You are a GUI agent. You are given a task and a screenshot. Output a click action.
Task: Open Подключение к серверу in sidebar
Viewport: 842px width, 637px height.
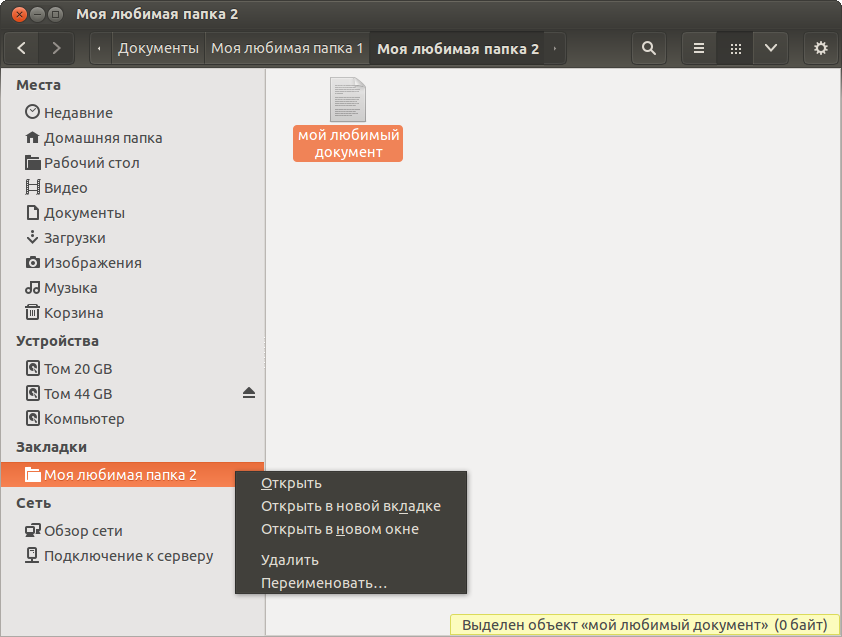click(128, 556)
